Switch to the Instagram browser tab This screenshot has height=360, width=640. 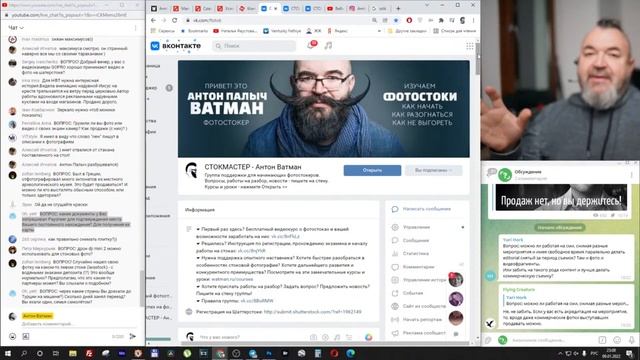(x=357, y=9)
